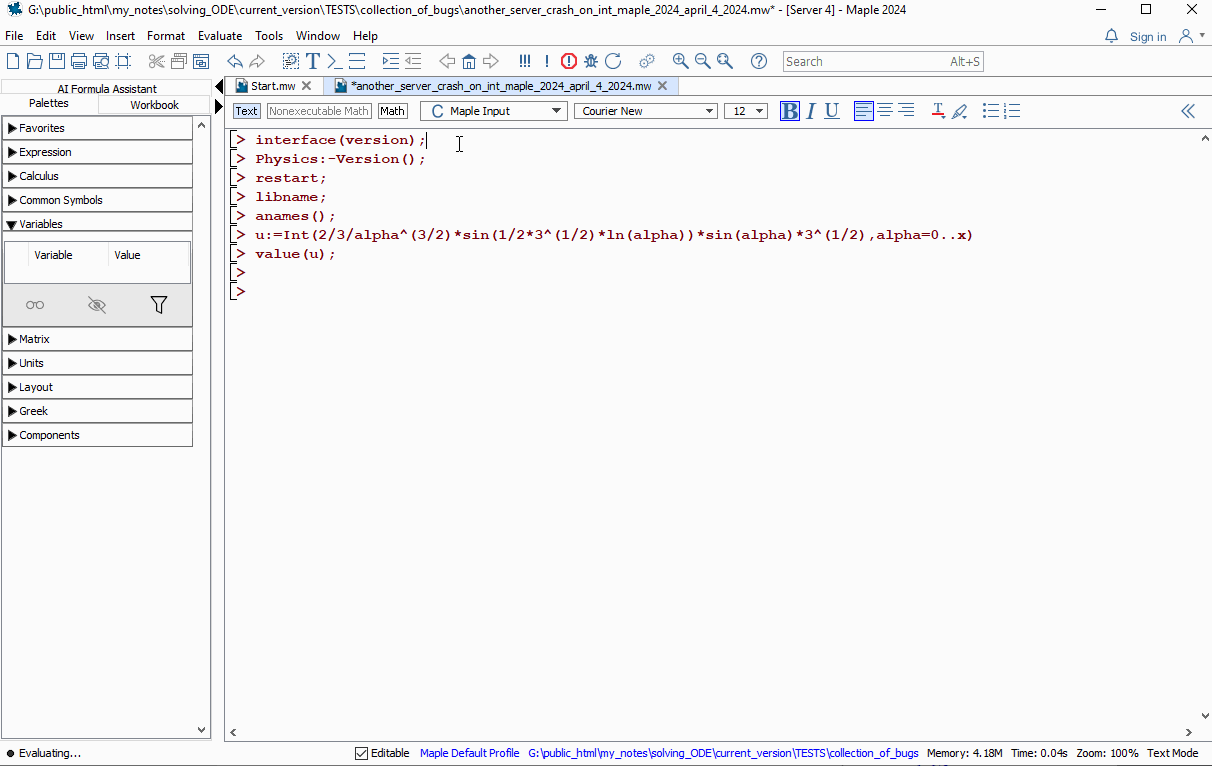Set left text alignment
The height and width of the screenshot is (766, 1212).
pos(864,111)
